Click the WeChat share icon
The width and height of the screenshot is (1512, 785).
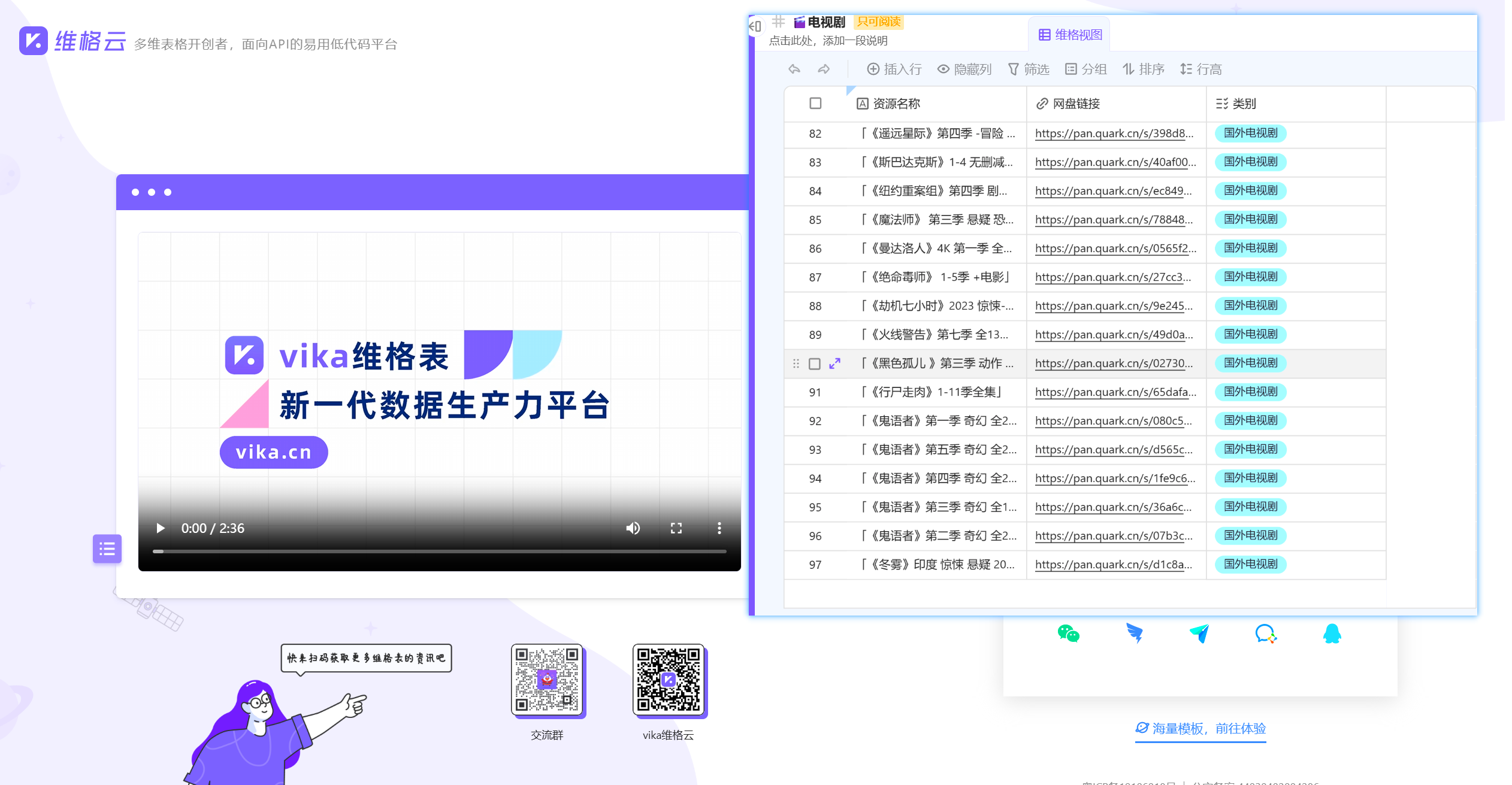click(x=1068, y=634)
